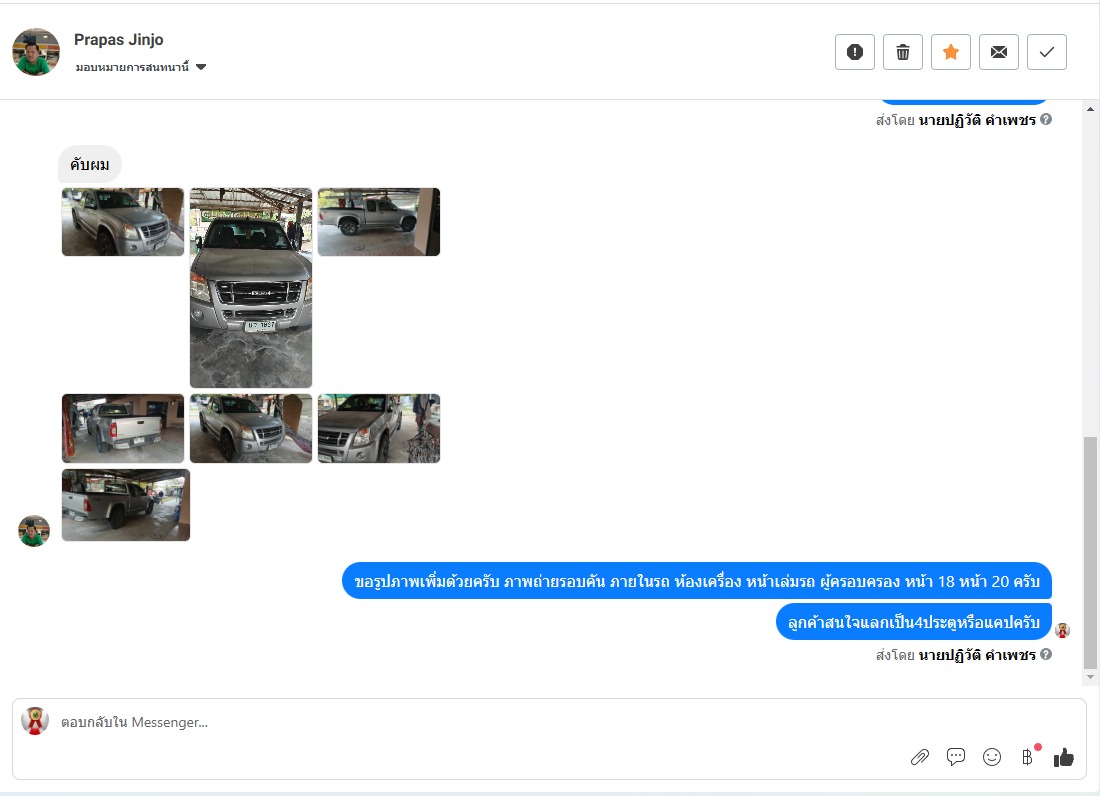Mark conversation unread with envelope icon
Viewport: 1100px width, 796px height.
coord(999,52)
